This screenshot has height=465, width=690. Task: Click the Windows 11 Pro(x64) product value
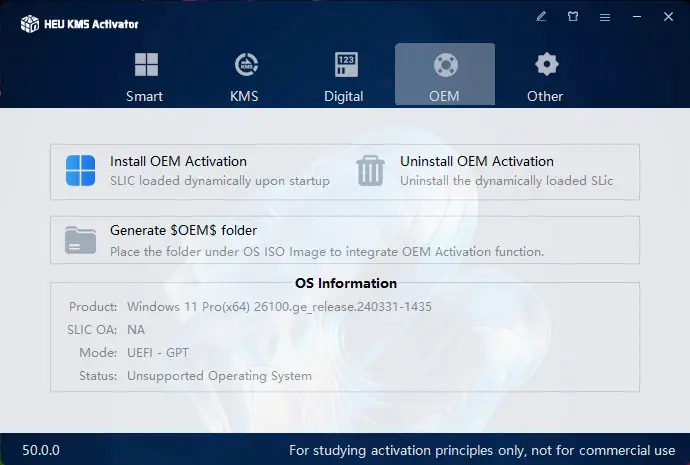click(x=279, y=307)
